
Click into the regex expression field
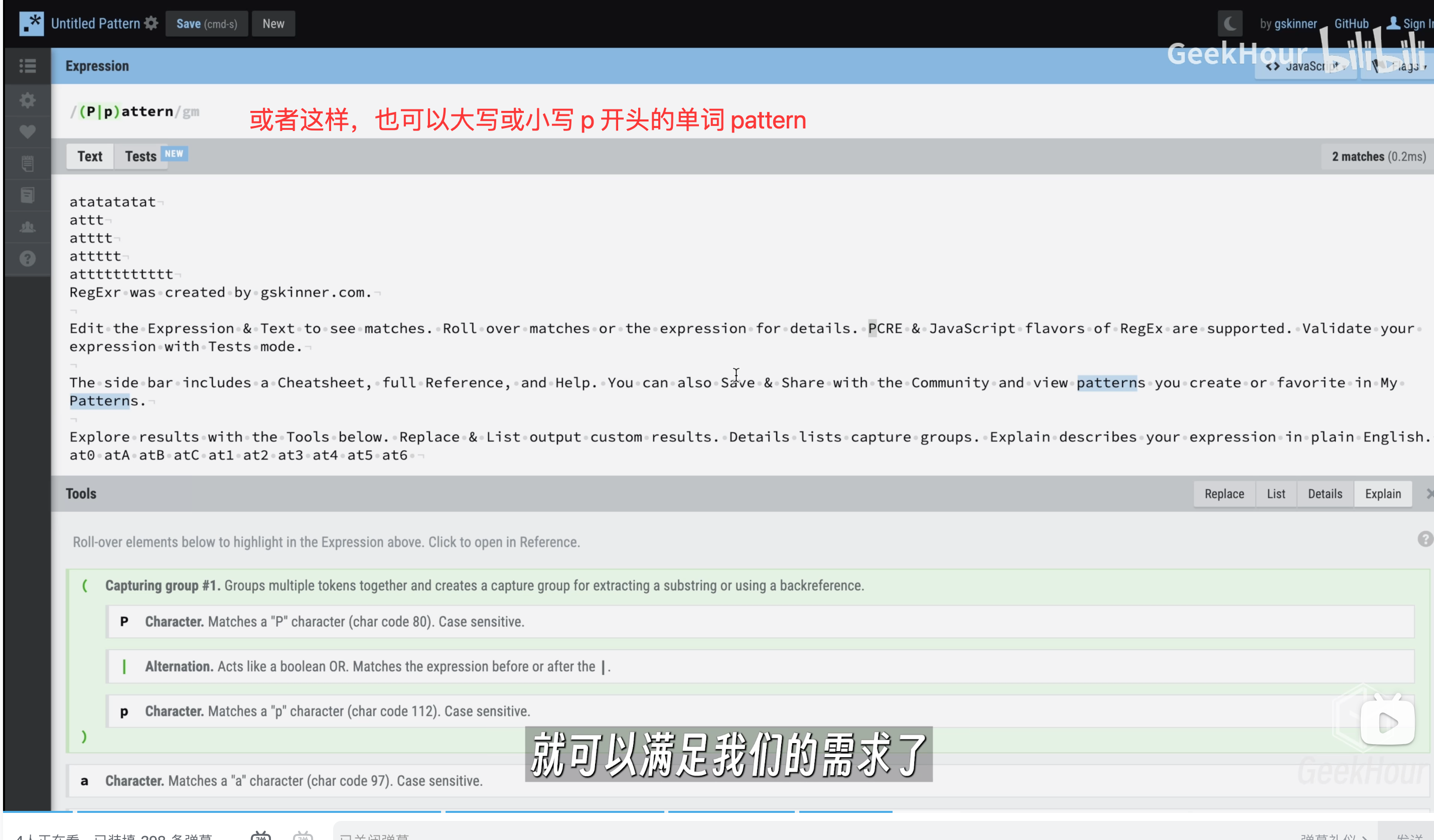click(148, 111)
